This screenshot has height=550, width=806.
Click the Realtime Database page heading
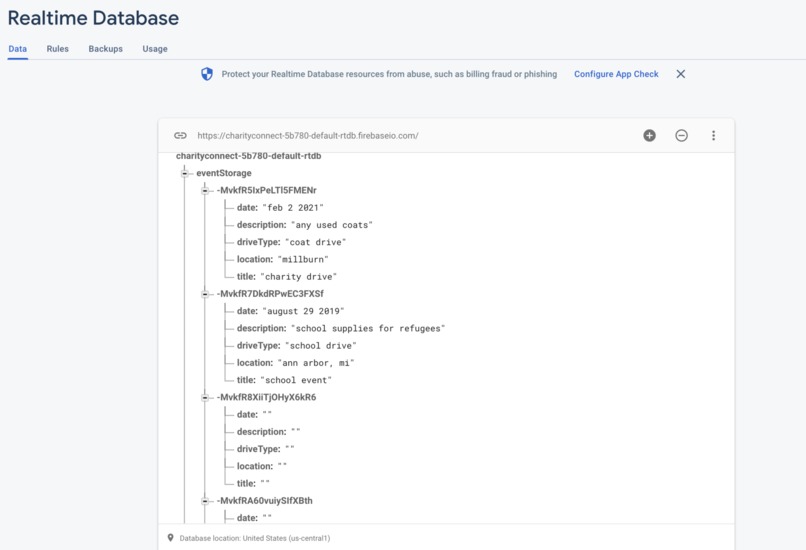93,18
